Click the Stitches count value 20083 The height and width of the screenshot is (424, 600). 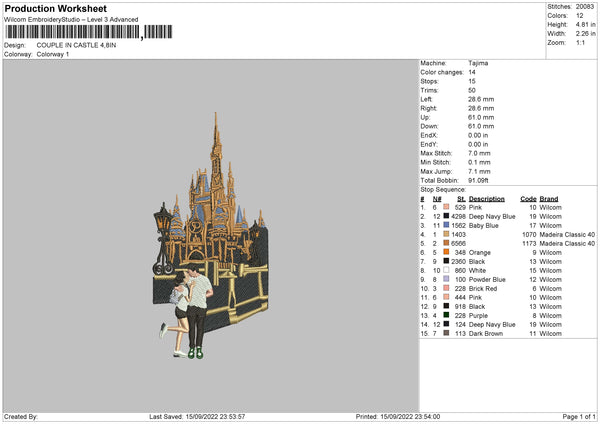(586, 7)
